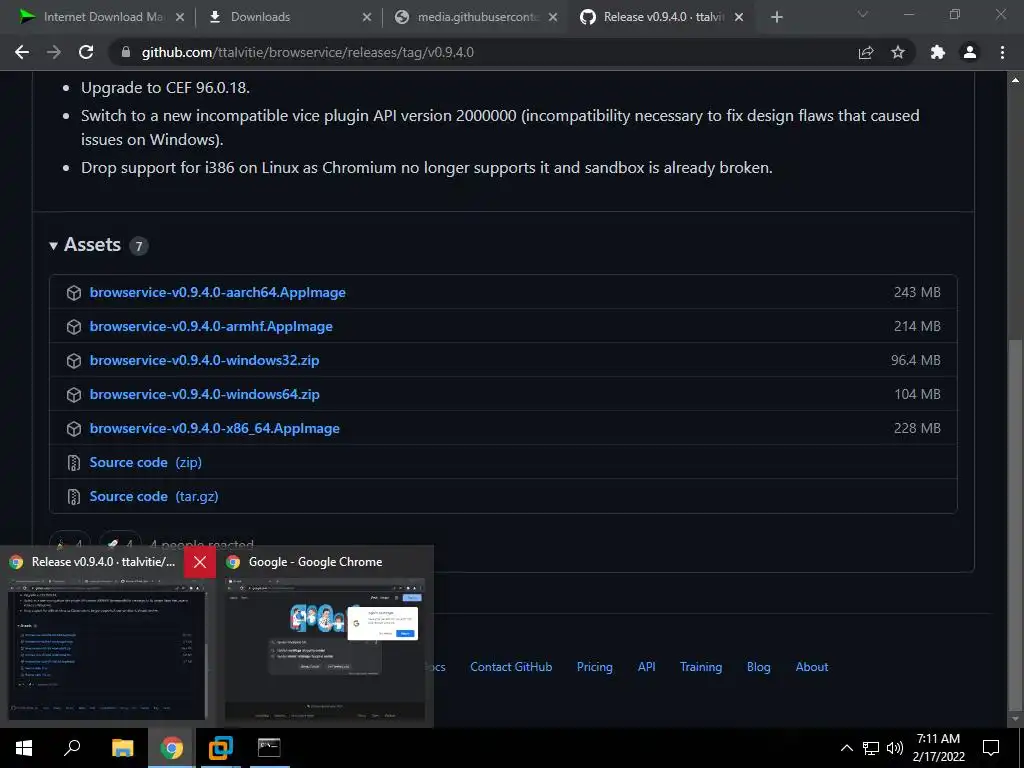The image size is (1024, 768).
Task: Reload the GitHub release page
Action: click(x=86, y=52)
